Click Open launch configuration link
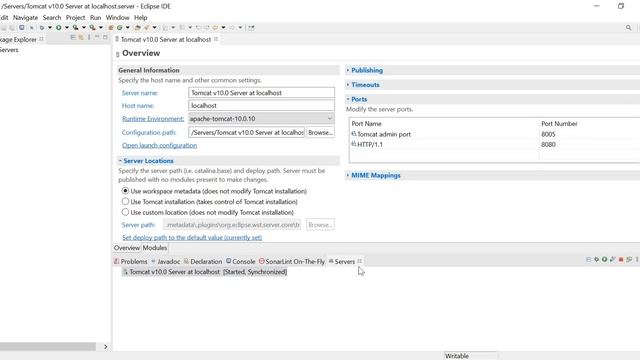This screenshot has width=640, height=360. click(x=159, y=145)
